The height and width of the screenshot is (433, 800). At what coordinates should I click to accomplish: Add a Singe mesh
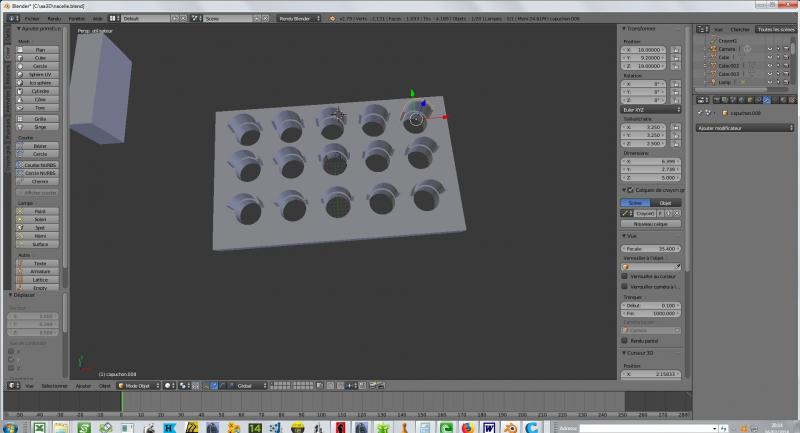click(40, 127)
